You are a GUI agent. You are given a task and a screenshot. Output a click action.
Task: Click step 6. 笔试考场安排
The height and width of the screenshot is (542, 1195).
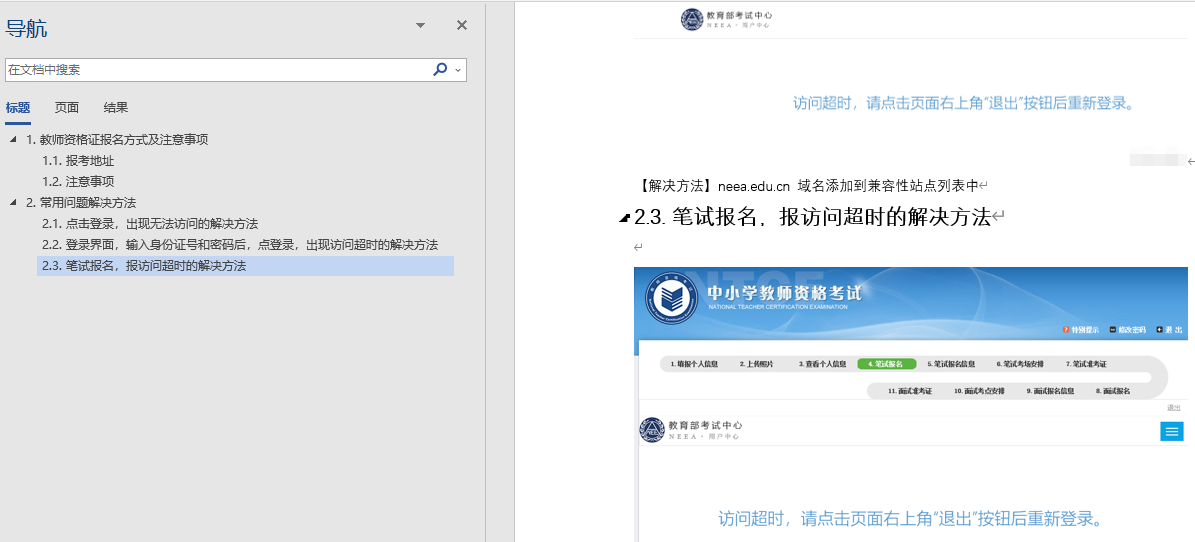(1020, 364)
